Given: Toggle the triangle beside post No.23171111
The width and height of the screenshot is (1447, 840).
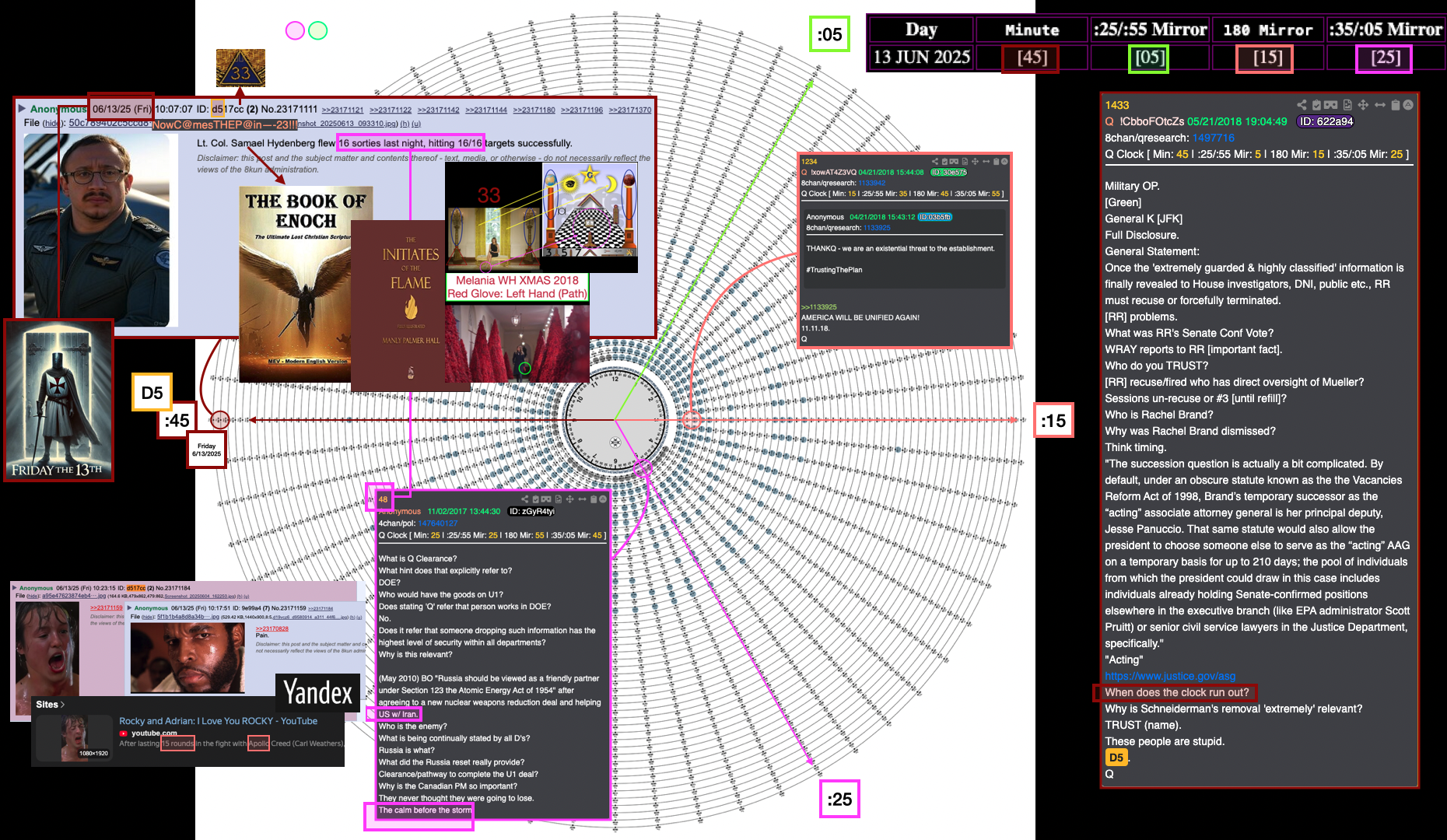Looking at the screenshot, I should 22,109.
